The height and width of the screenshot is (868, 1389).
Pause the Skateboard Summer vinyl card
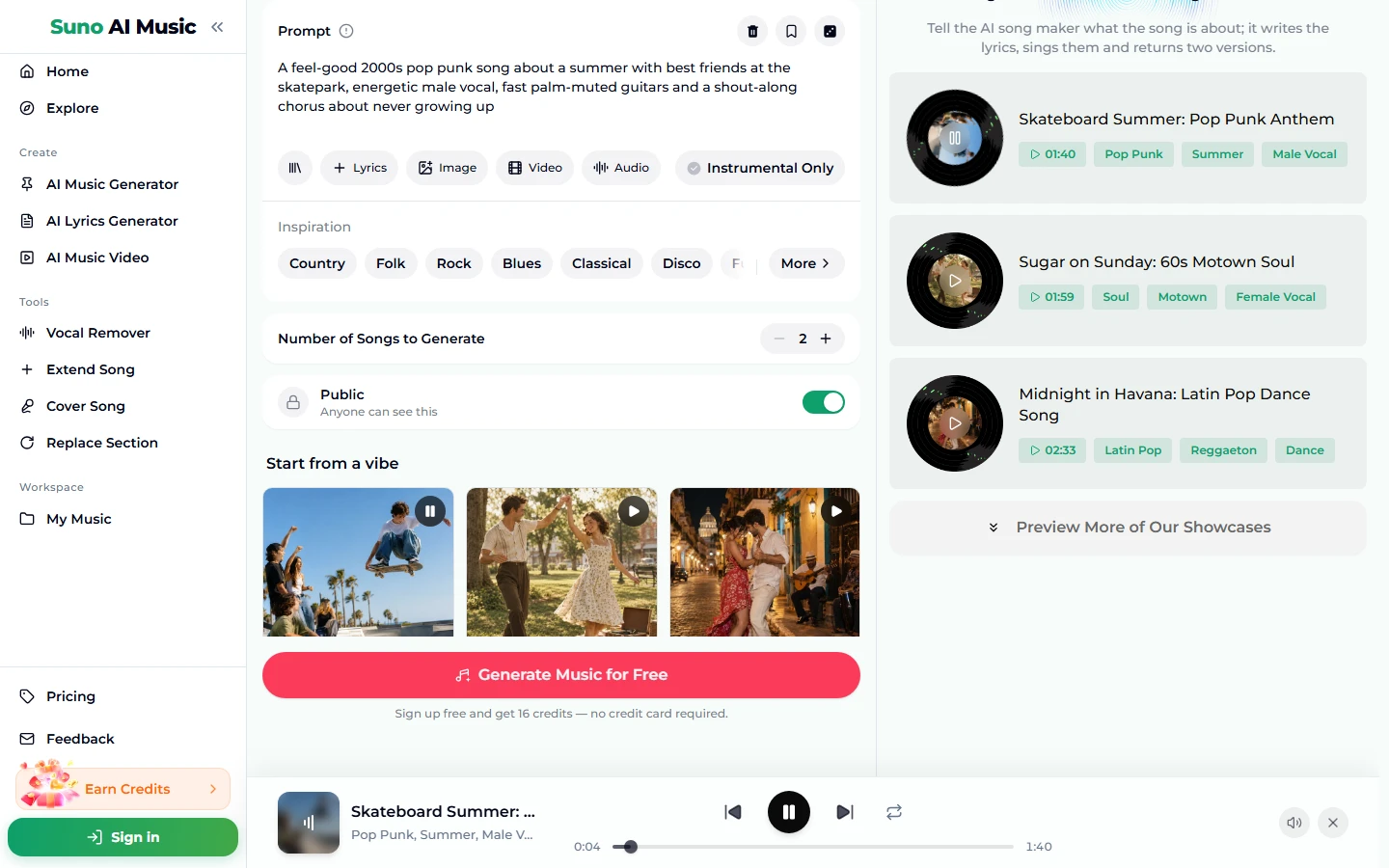pos(955,138)
